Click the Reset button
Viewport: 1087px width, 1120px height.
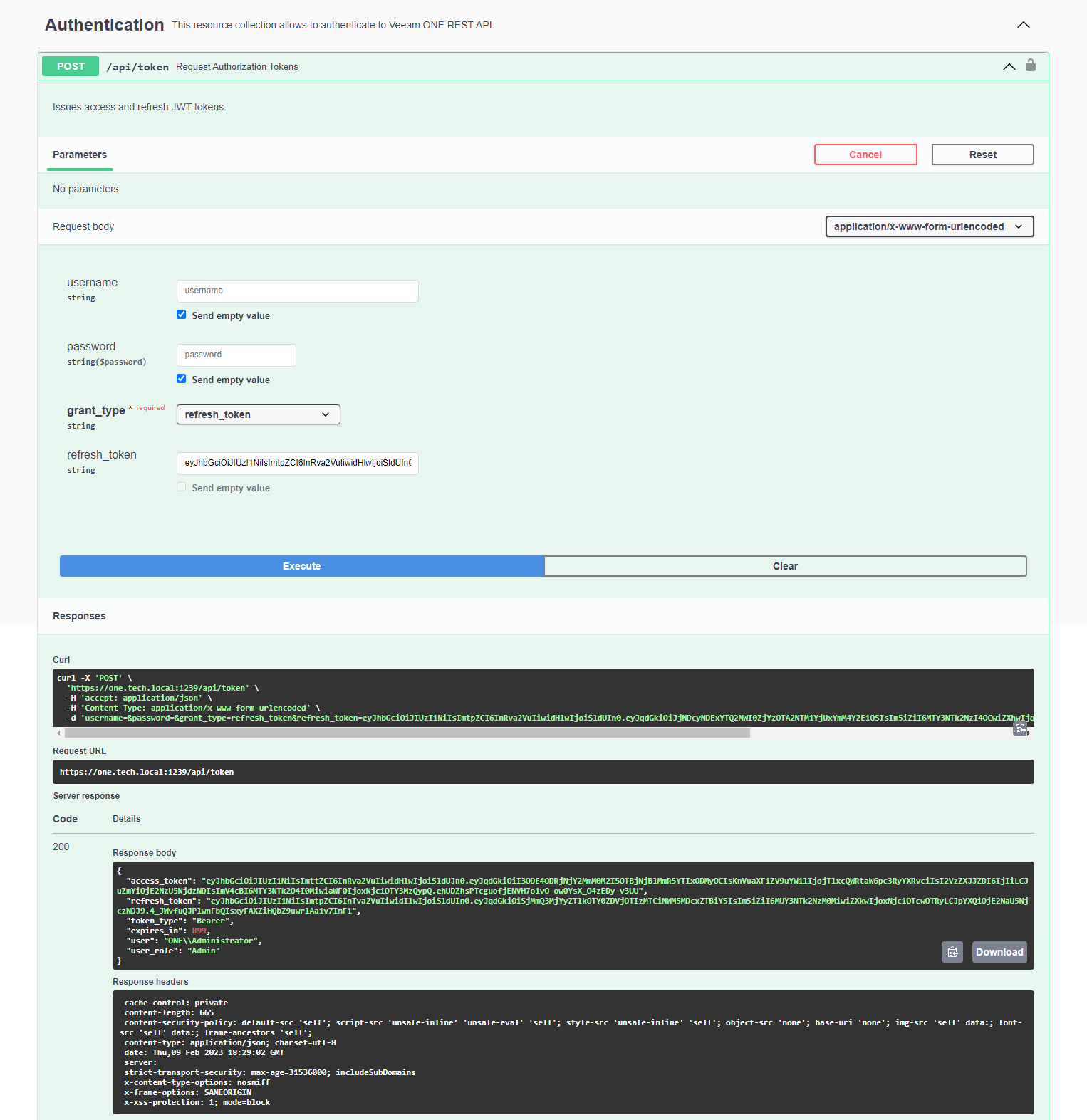point(982,155)
